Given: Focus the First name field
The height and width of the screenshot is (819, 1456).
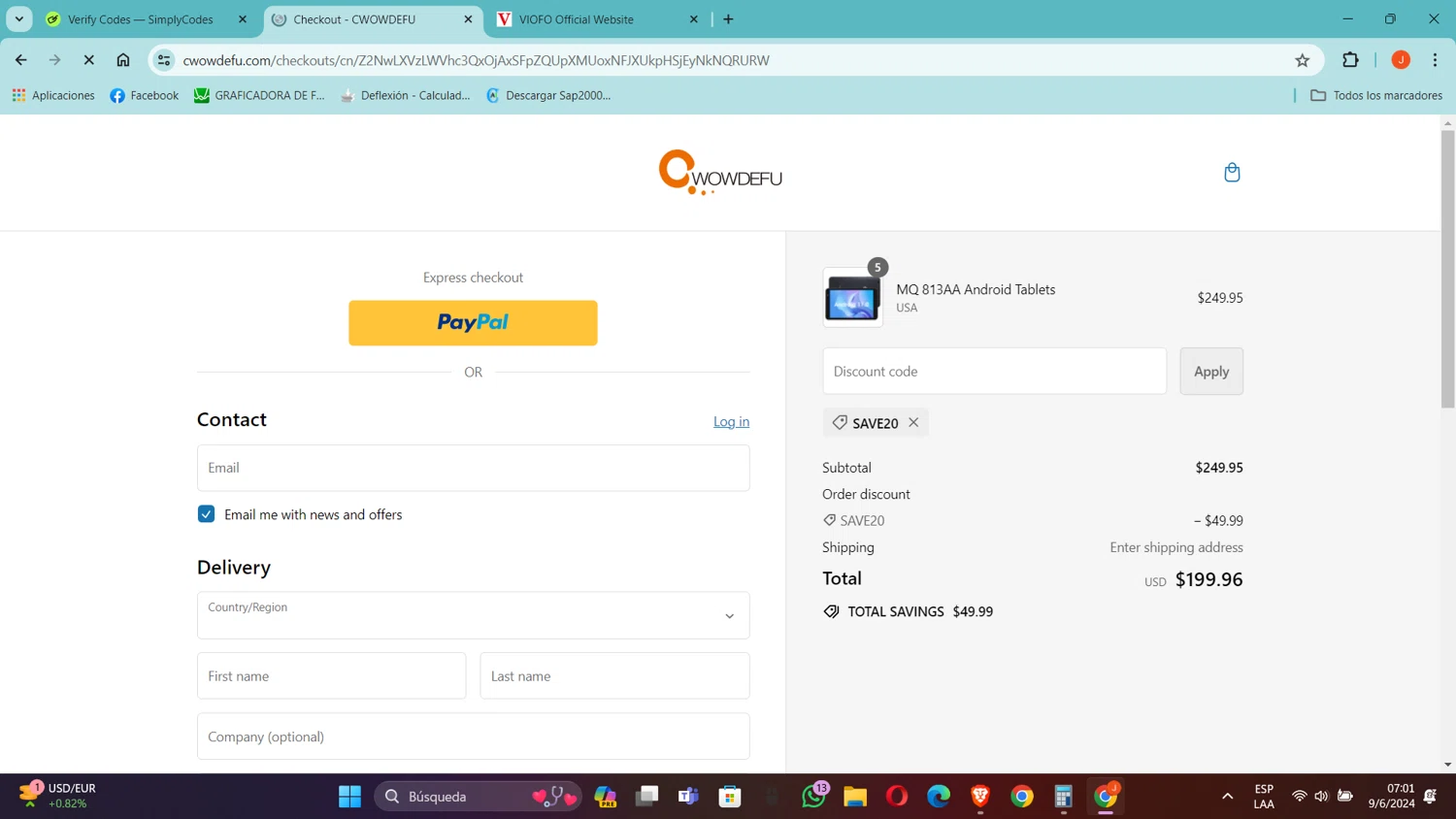Looking at the screenshot, I should [x=331, y=675].
